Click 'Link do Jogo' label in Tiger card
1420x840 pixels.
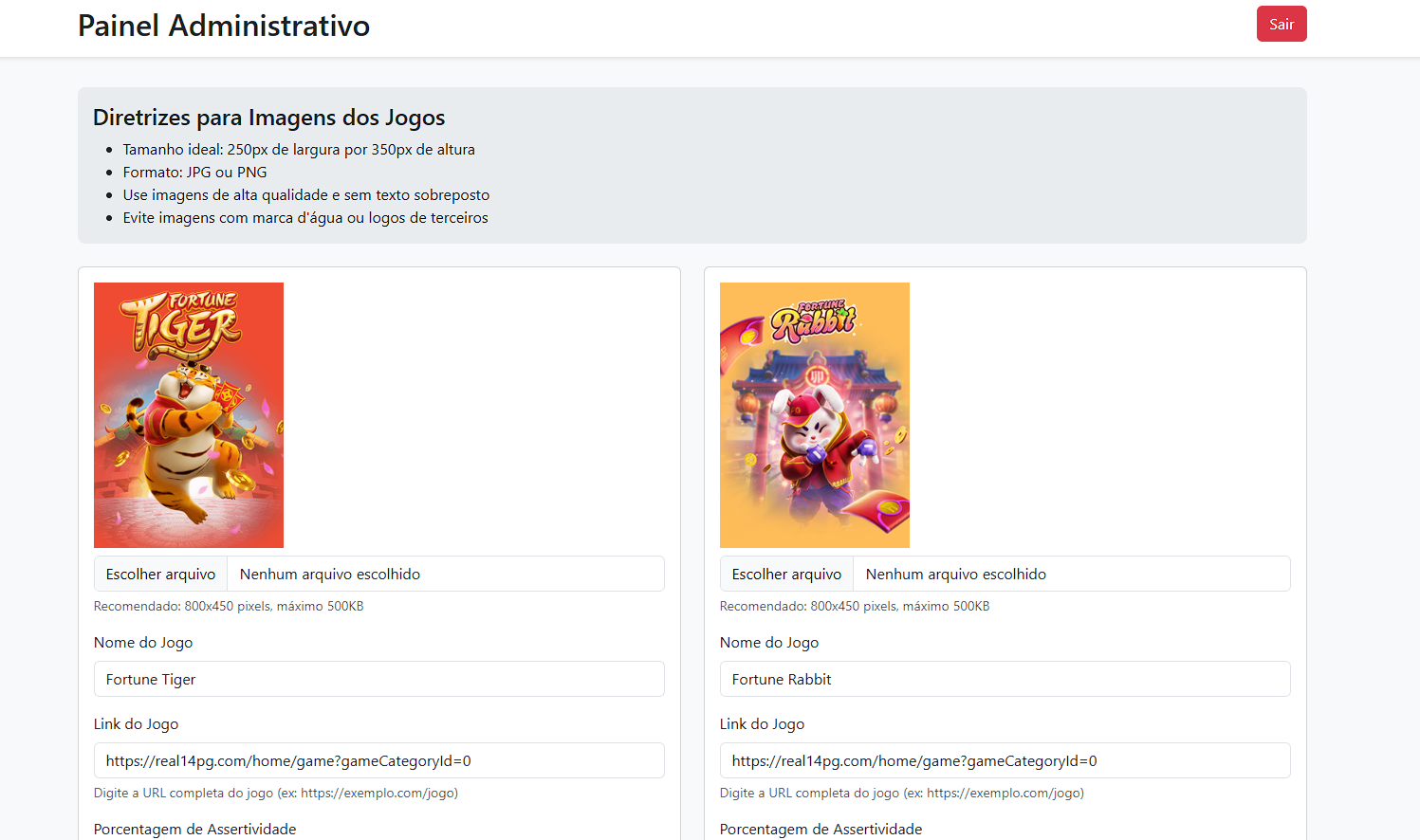[x=136, y=724]
